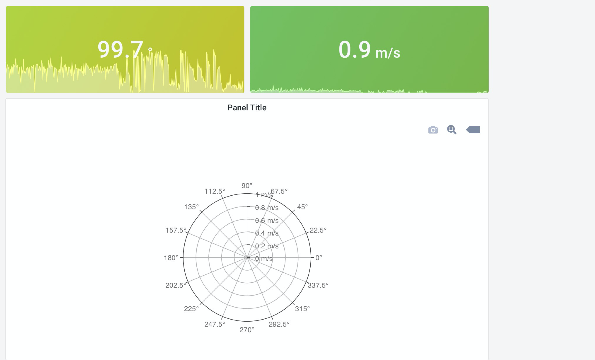Click the polar chart center point
Viewport: 595px width, 360px height.
[x=247, y=258]
